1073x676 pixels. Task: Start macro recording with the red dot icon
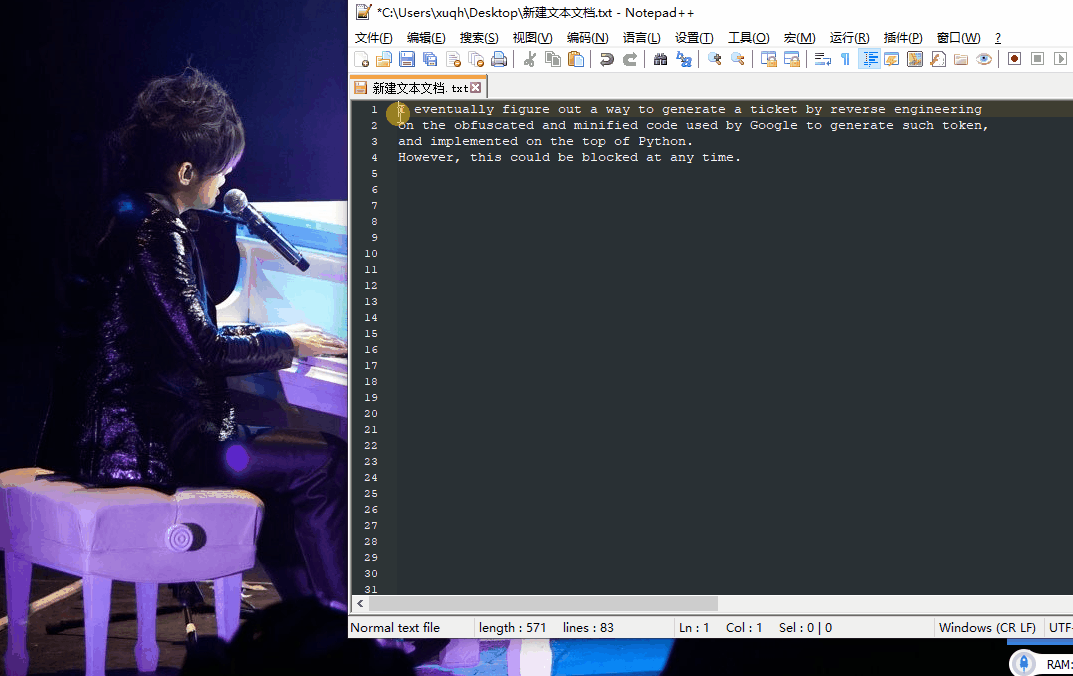(1015, 60)
